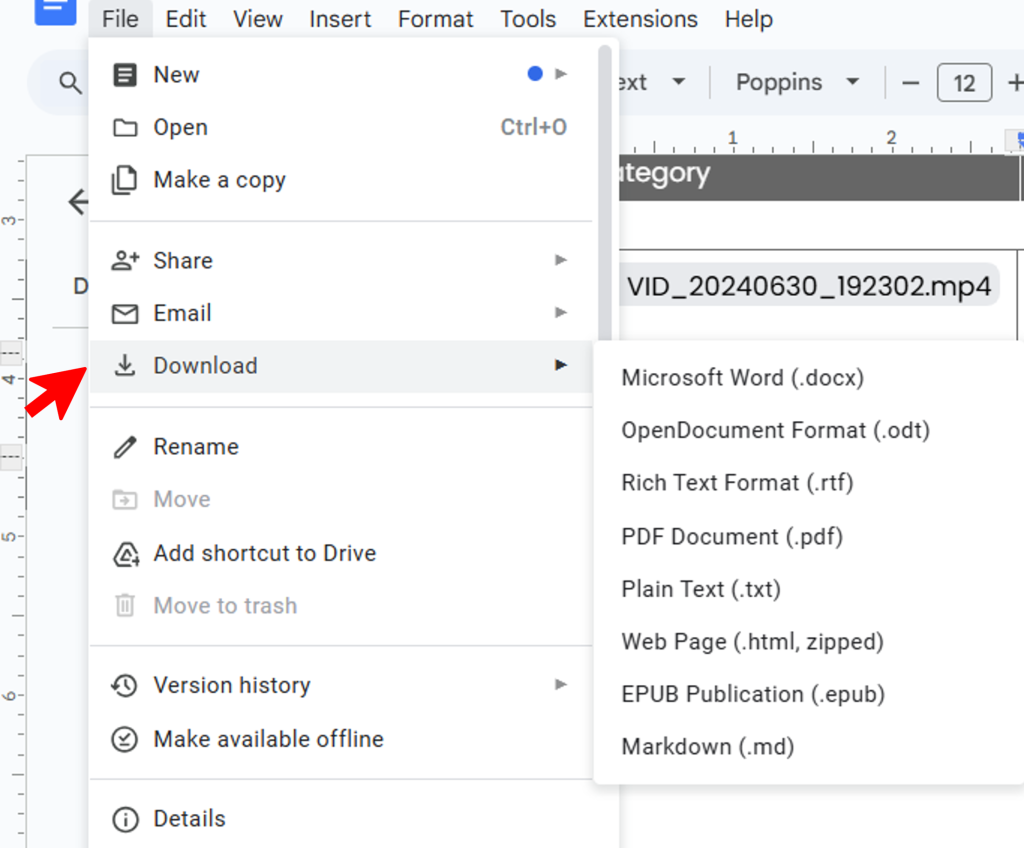Click the Share person-plus icon
1024x848 pixels.
click(124, 261)
